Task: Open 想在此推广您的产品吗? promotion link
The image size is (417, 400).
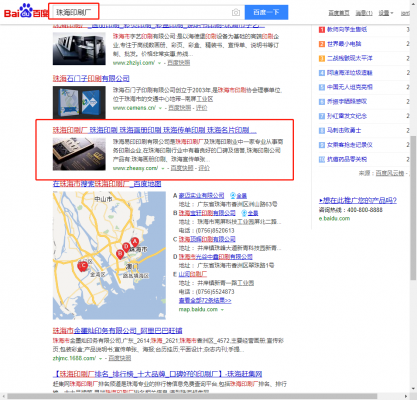Action: [358, 200]
